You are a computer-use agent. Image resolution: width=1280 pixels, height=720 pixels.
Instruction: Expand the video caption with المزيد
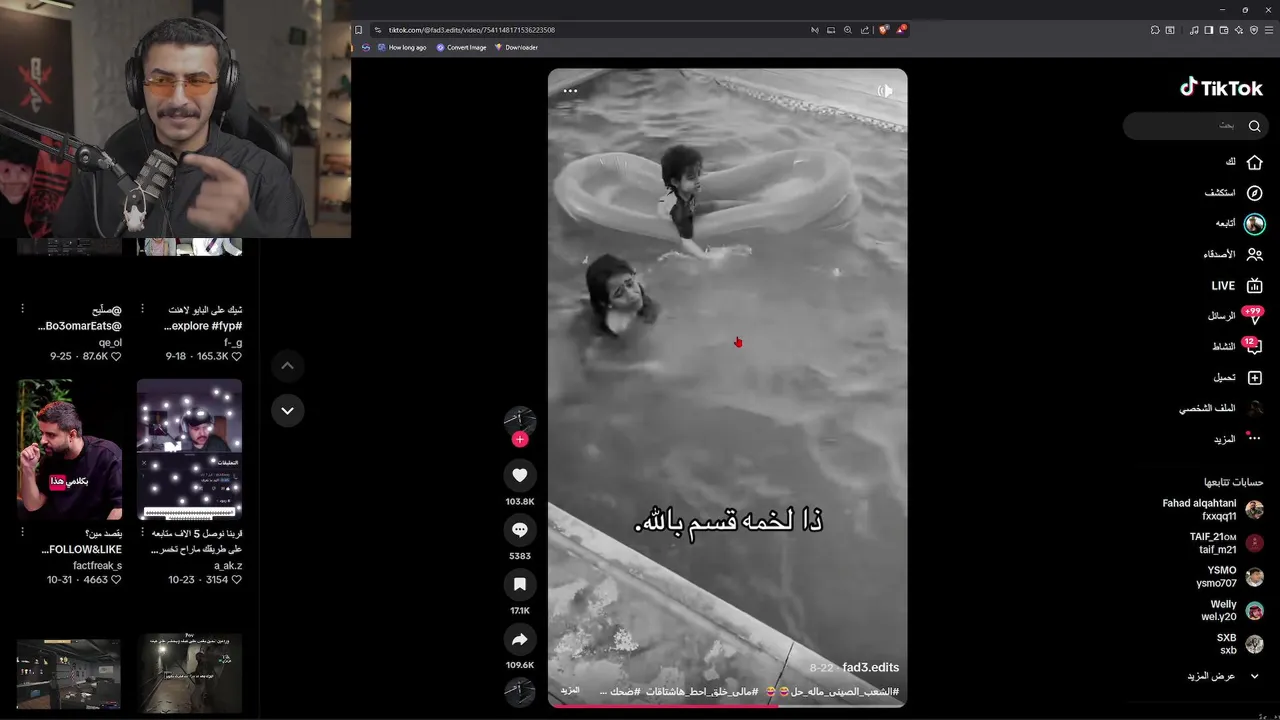point(570,691)
